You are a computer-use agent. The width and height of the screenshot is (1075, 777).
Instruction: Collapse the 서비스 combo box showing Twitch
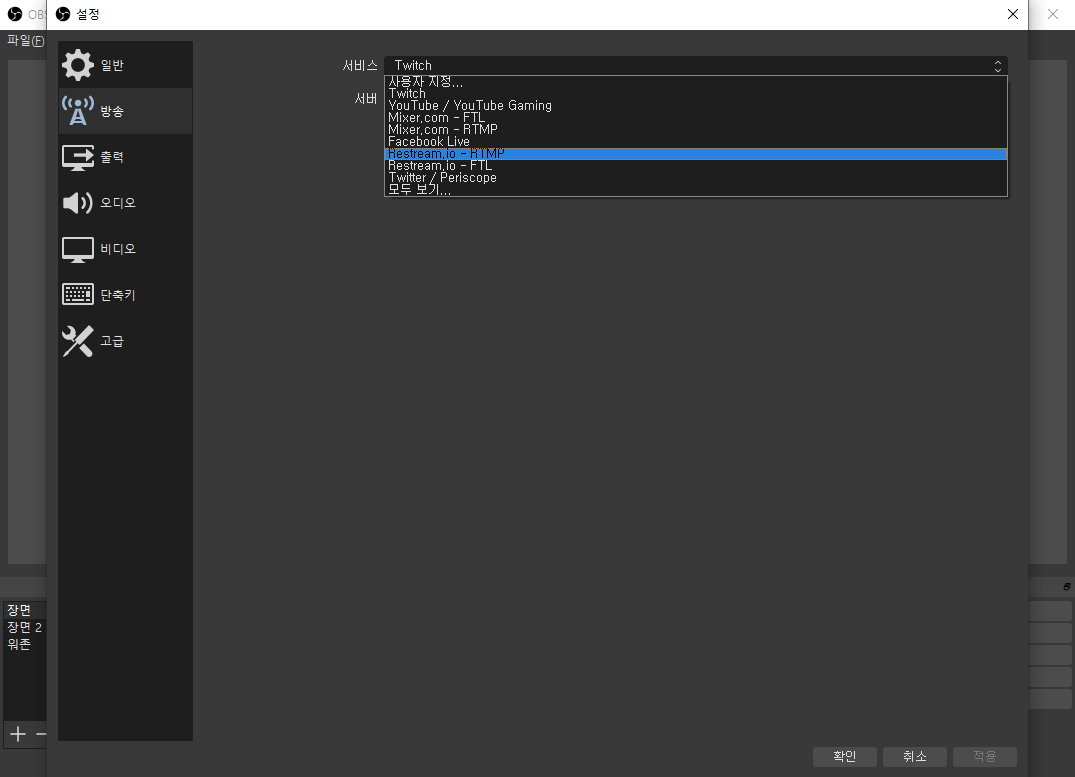point(696,65)
